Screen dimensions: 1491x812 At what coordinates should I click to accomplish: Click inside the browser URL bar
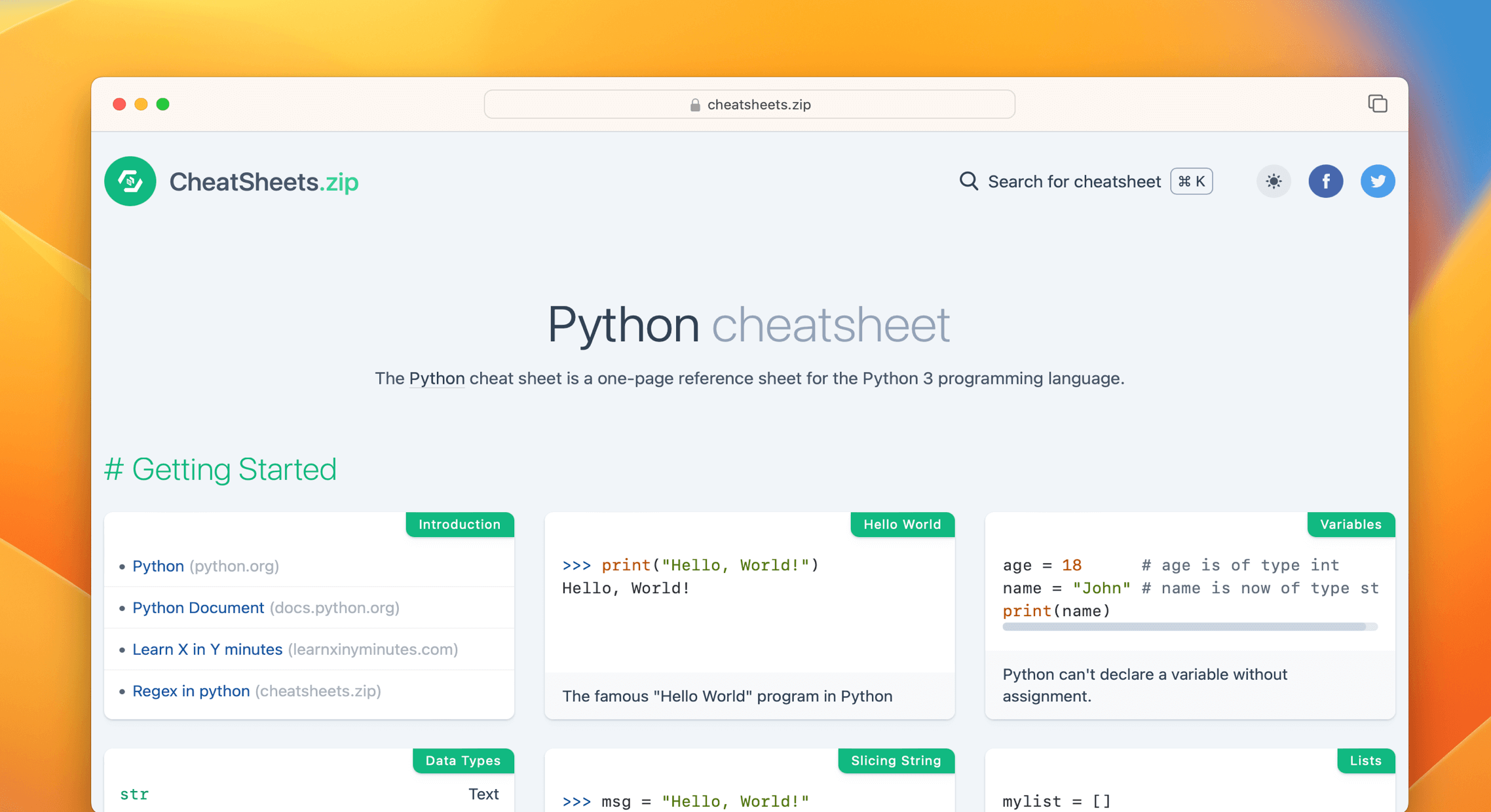749,104
